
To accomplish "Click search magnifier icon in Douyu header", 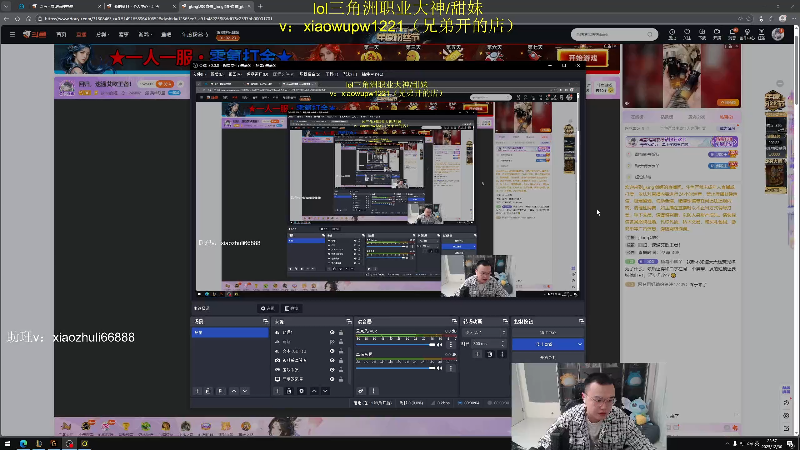I will point(649,34).
